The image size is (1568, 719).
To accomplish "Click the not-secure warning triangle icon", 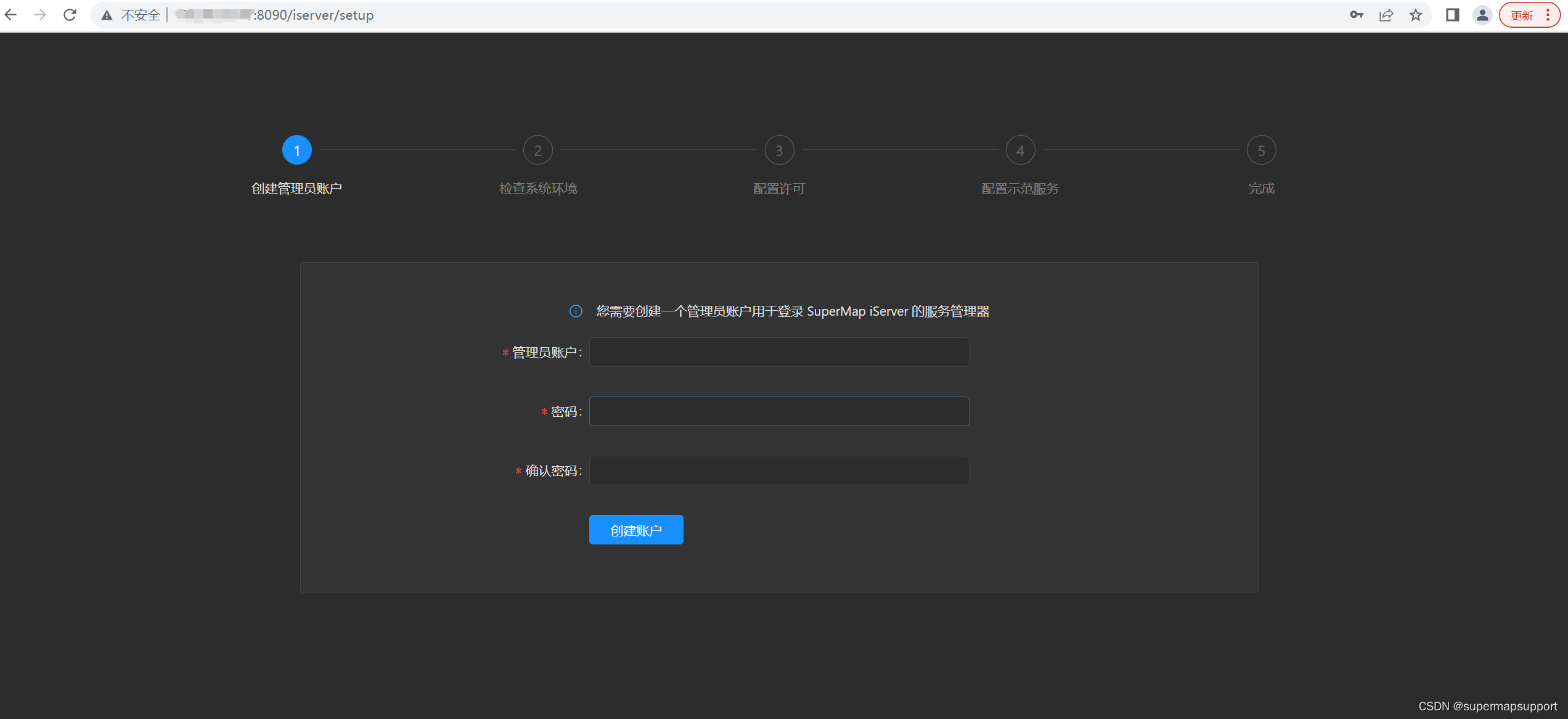I will click(107, 15).
